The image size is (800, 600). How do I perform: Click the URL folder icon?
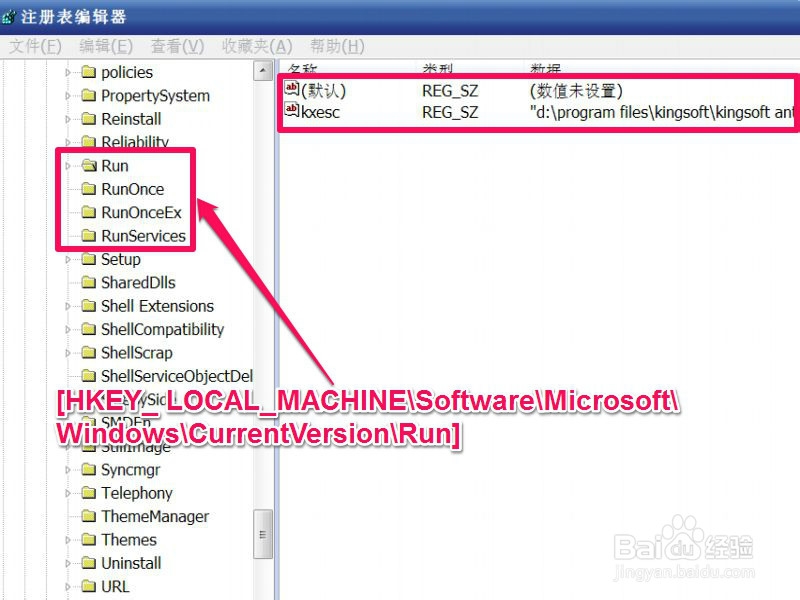tap(89, 586)
